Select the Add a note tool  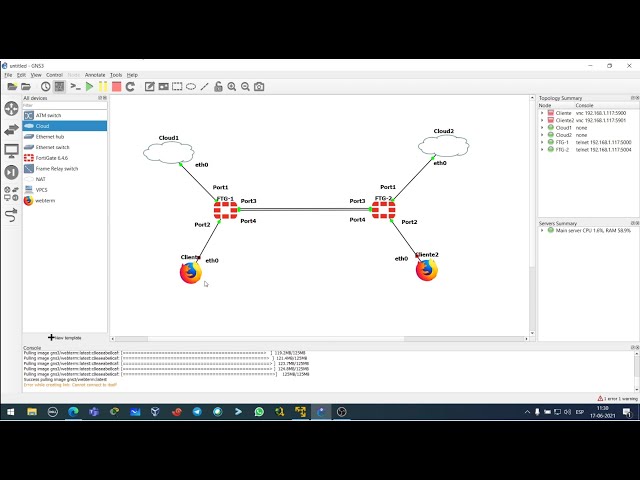pyautogui.click(x=150, y=87)
